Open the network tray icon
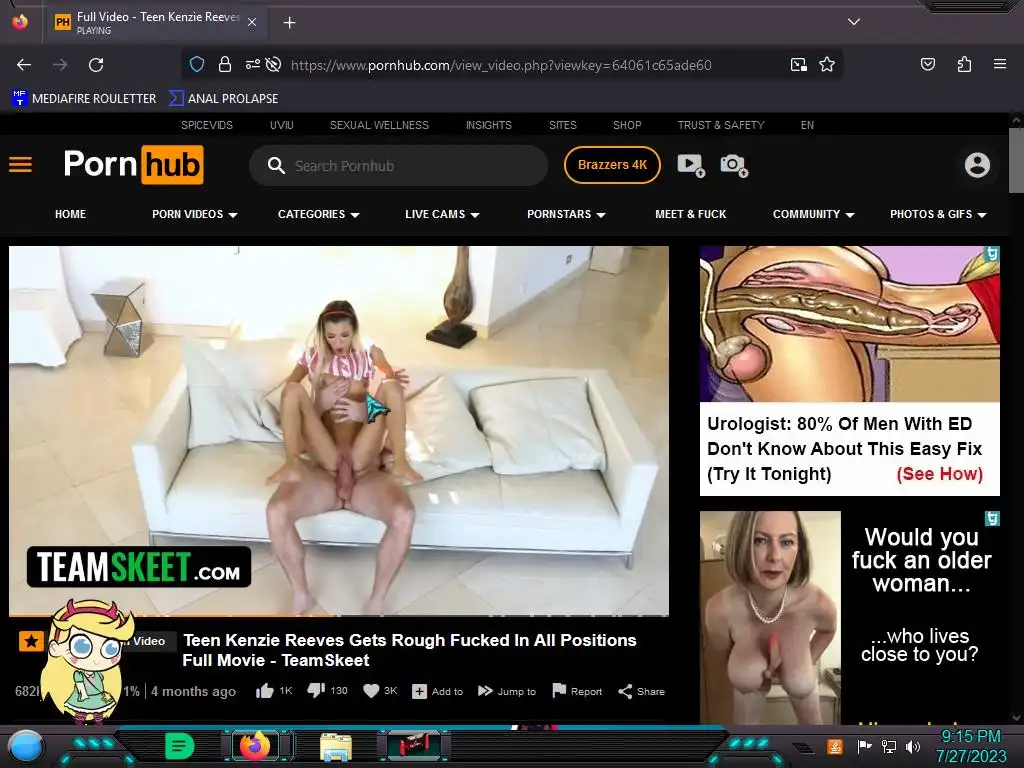 coord(889,746)
